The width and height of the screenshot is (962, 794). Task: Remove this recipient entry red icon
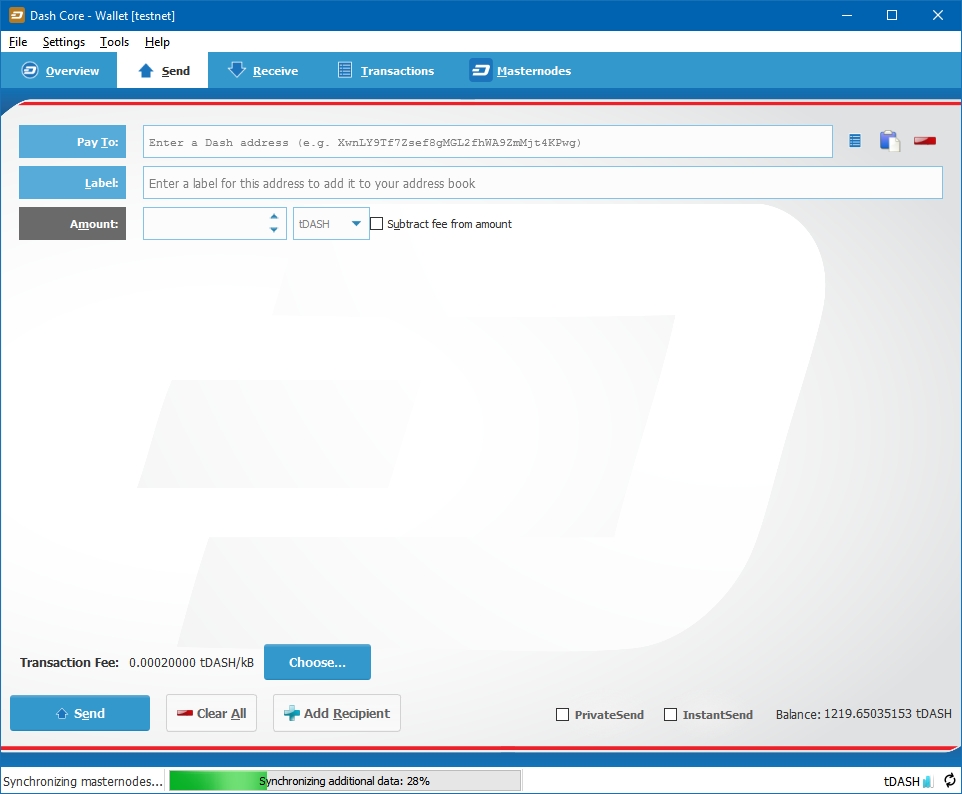[x=925, y=141]
